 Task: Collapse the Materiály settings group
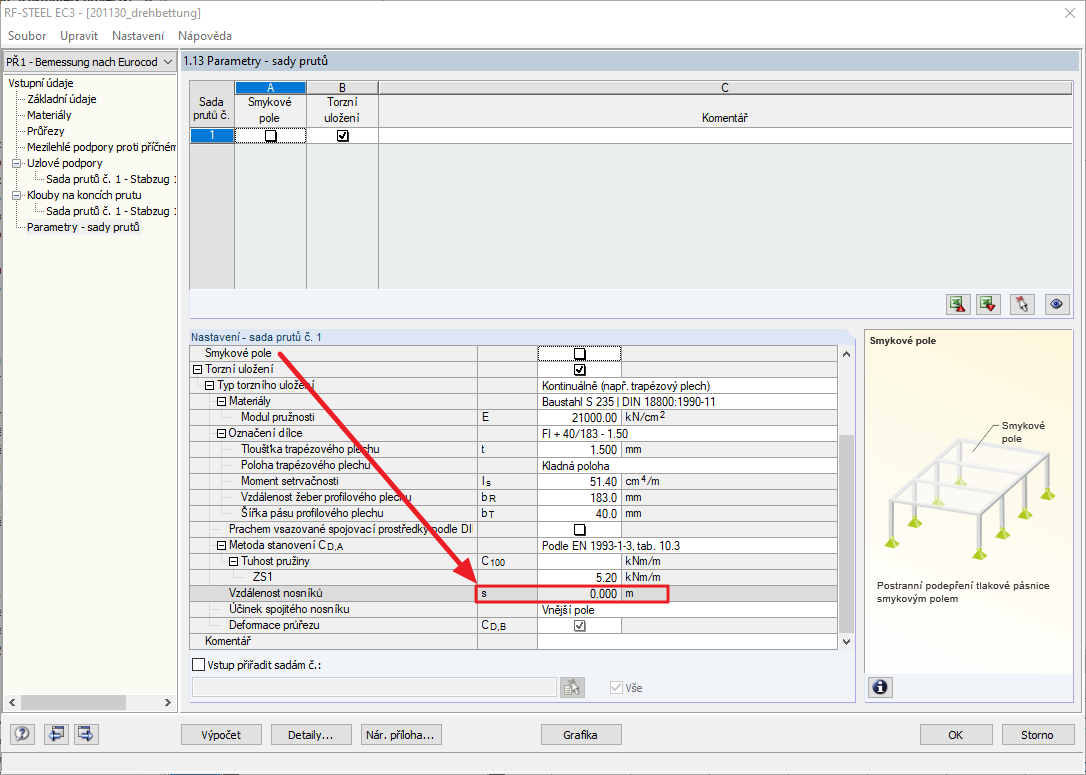point(222,402)
